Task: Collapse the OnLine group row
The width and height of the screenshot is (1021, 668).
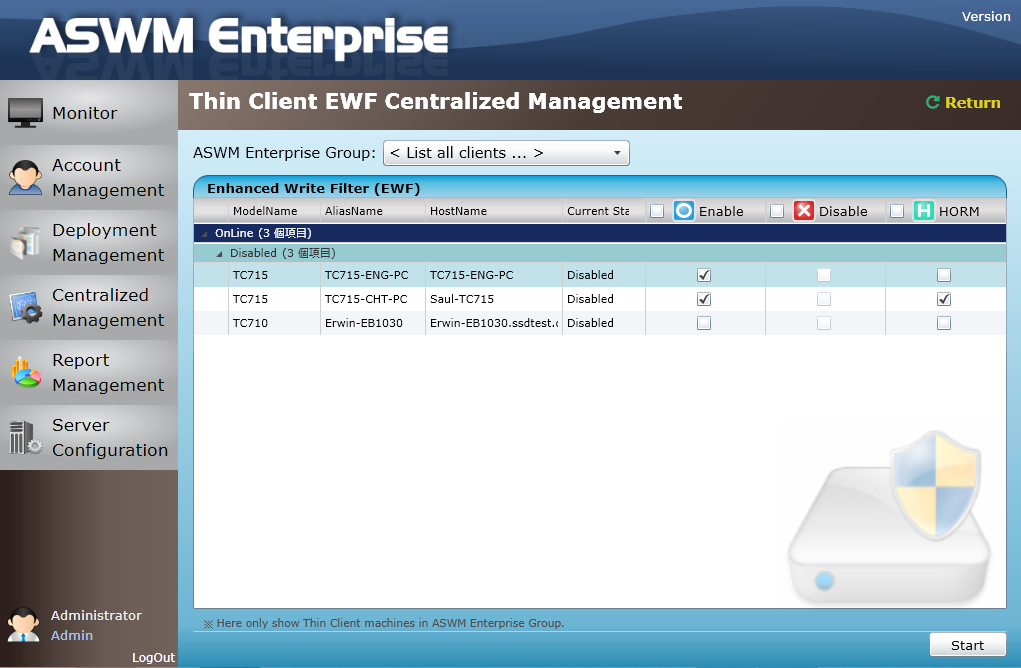Action: click(204, 234)
